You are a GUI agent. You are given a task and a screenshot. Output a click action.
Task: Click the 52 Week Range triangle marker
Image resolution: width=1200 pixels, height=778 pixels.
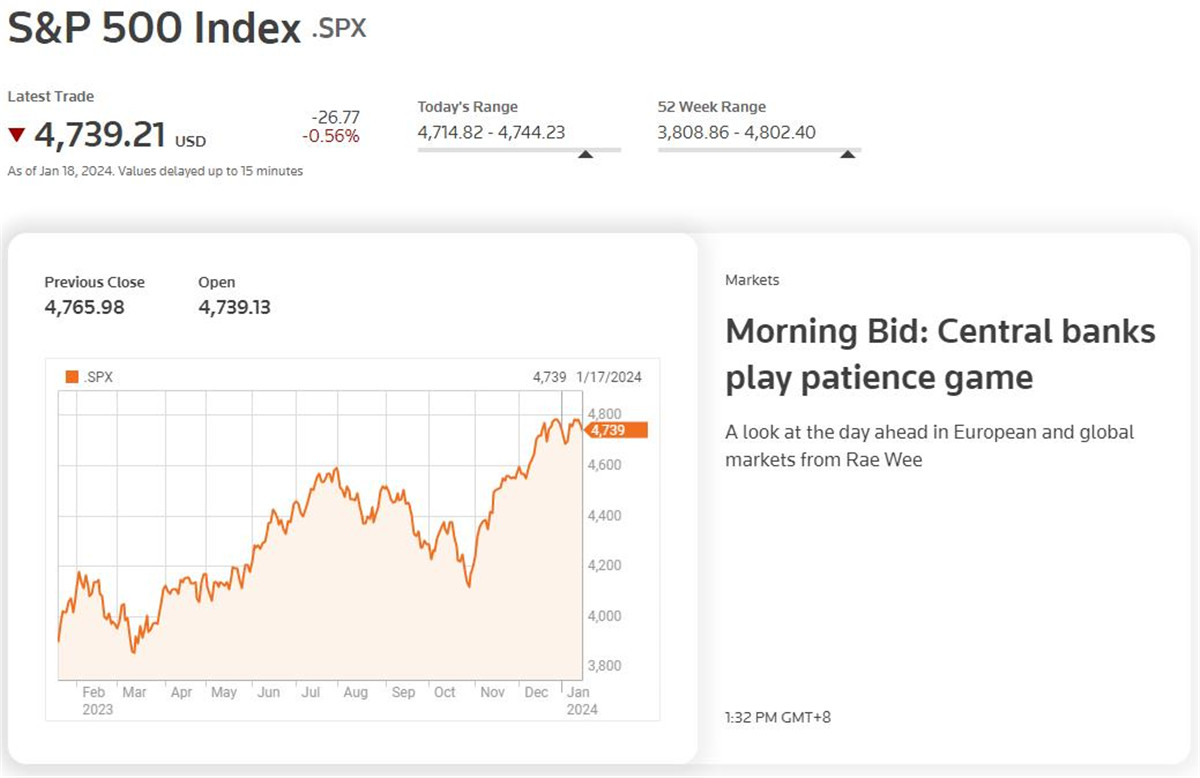pyautogui.click(x=848, y=154)
